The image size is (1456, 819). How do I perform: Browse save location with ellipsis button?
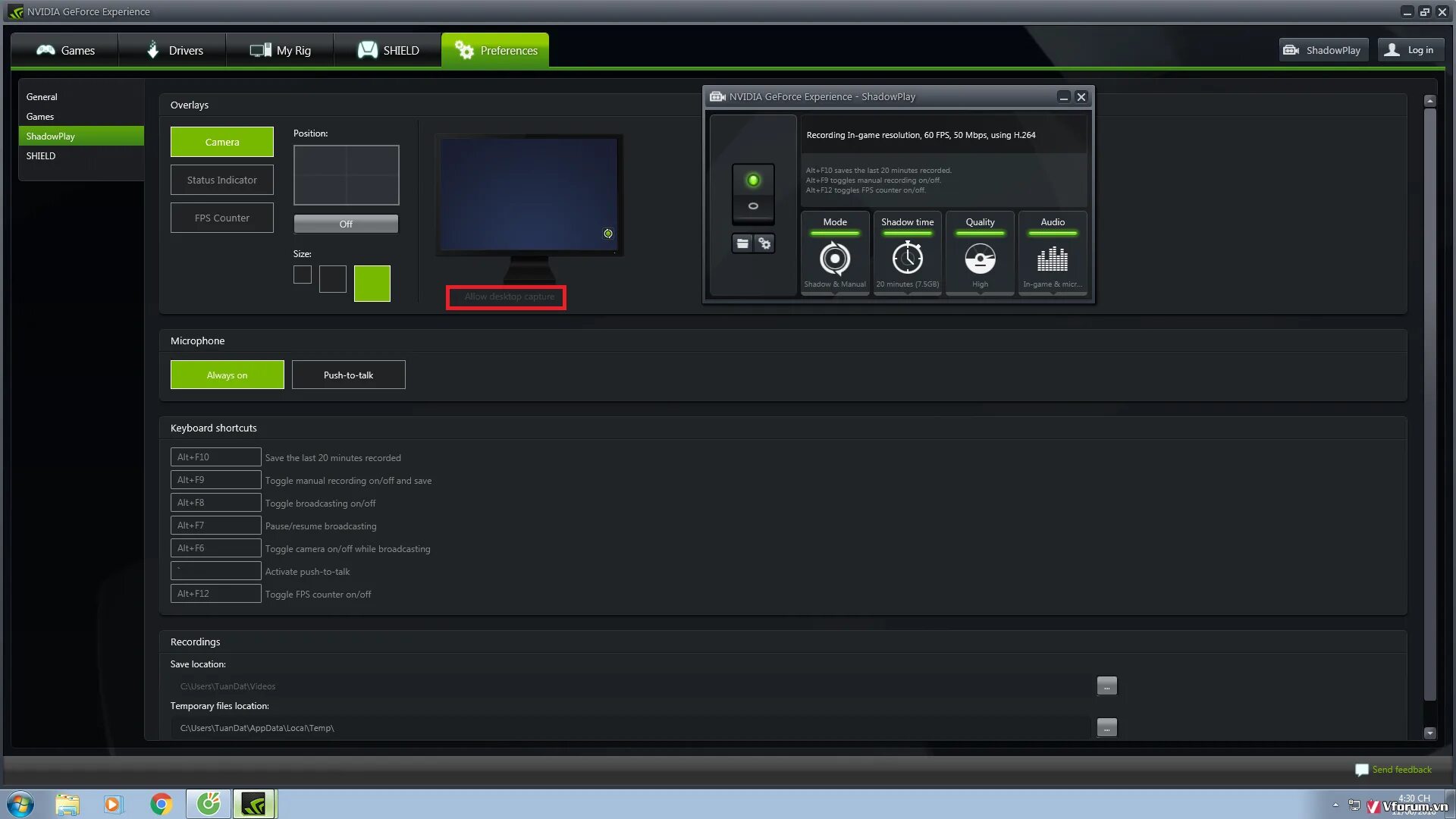(1106, 686)
